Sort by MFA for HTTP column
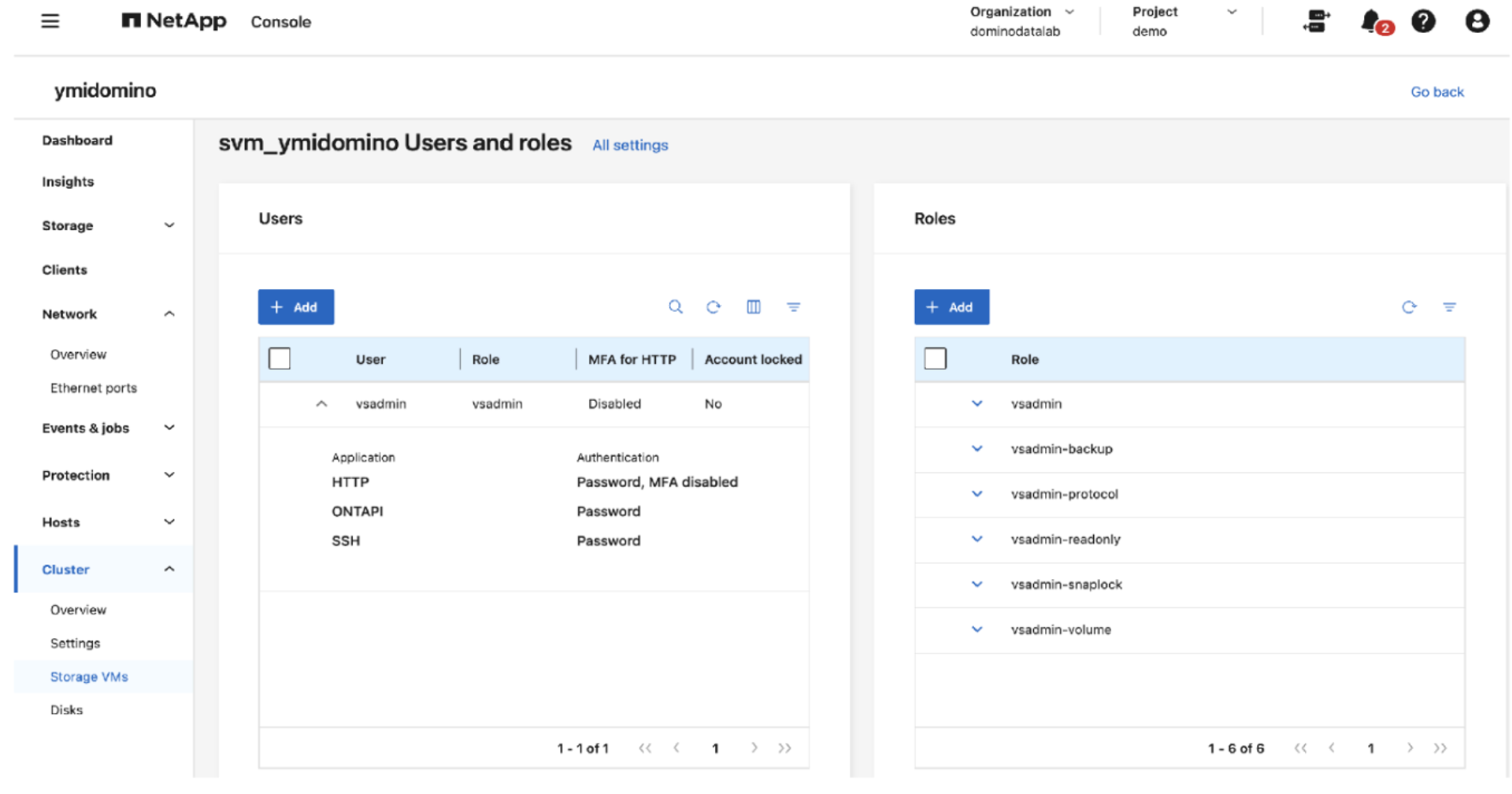 coord(632,360)
